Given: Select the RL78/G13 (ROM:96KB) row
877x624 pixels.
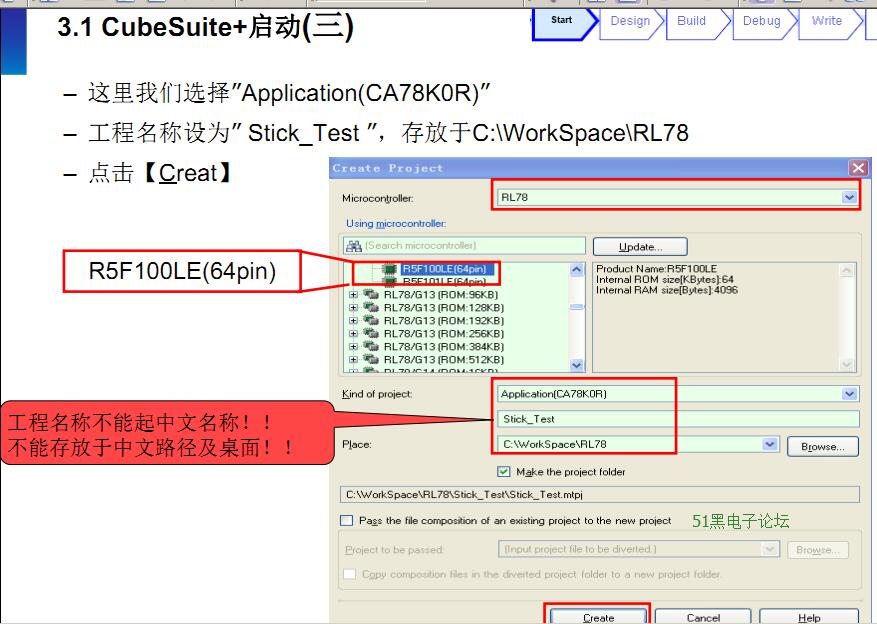Looking at the screenshot, I should coord(441,294).
